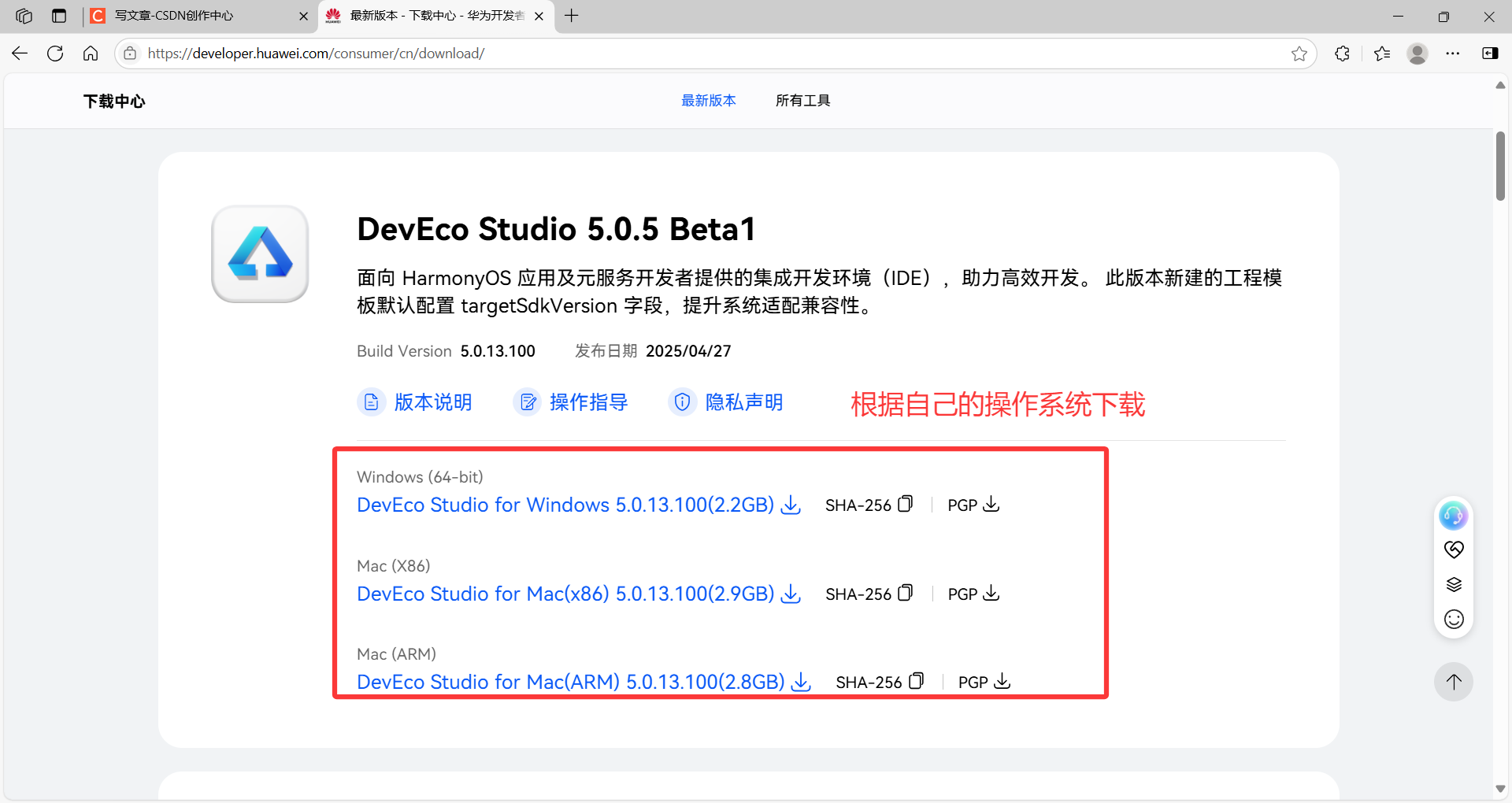Copy SHA-256 for Mac(x86) package
This screenshot has width=1512, height=803.
click(x=906, y=593)
